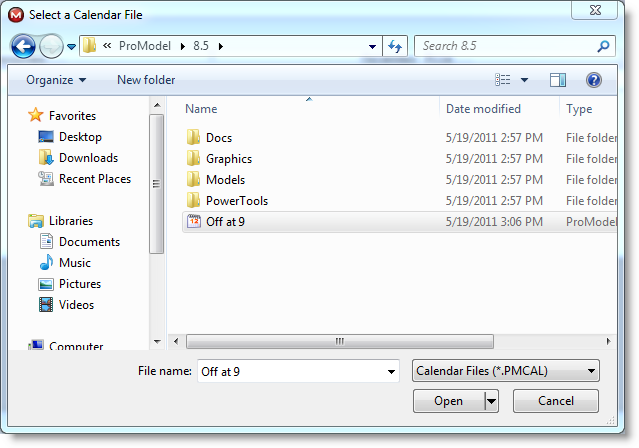This screenshot has width=639, height=448.
Task: Toggle the preview pane icon
Action: pyautogui.click(x=558, y=80)
